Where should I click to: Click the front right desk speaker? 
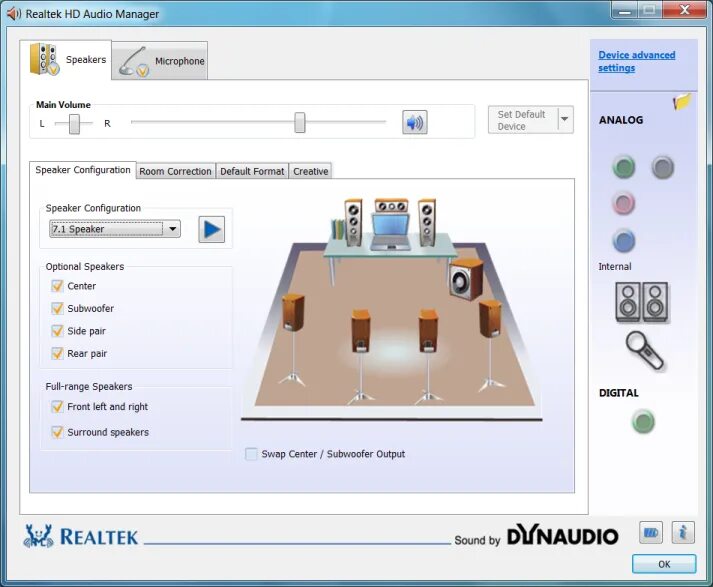[427, 222]
